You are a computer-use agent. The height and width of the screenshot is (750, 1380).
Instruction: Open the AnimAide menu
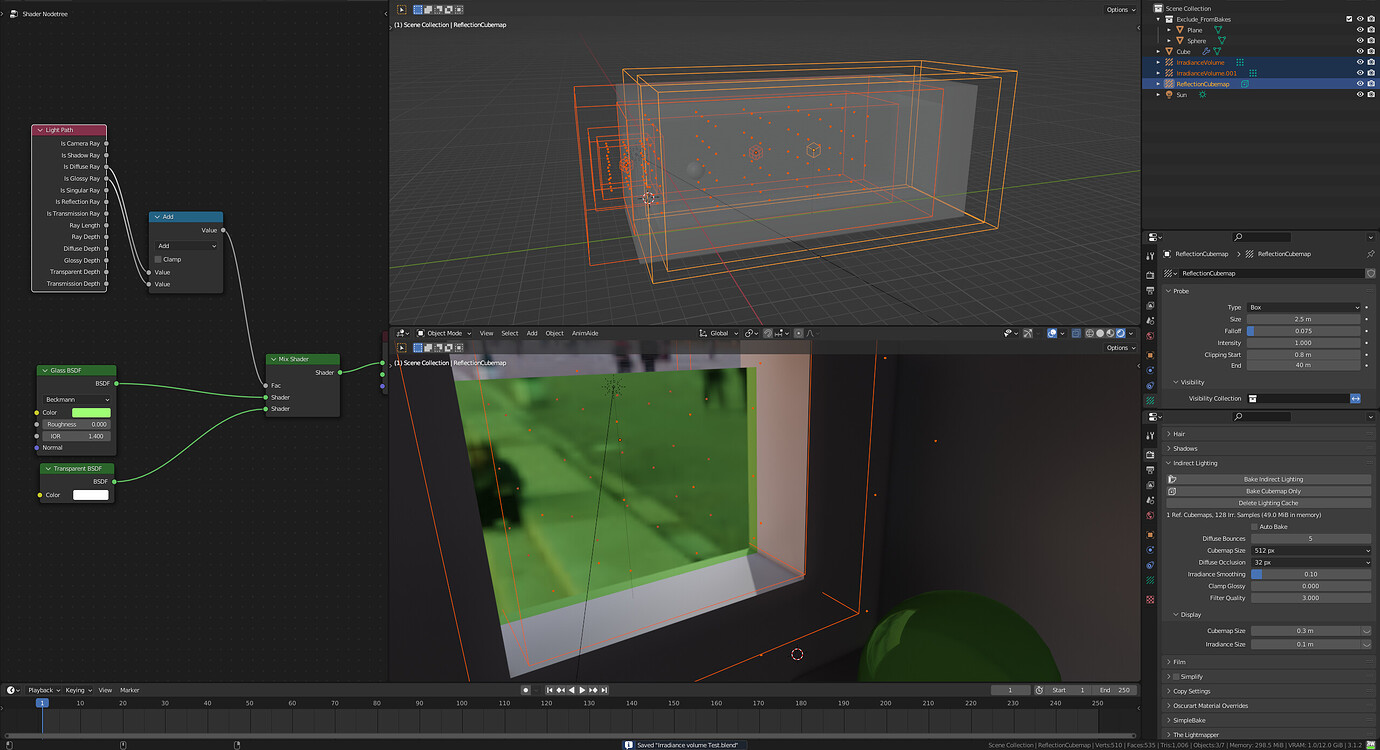tap(584, 333)
